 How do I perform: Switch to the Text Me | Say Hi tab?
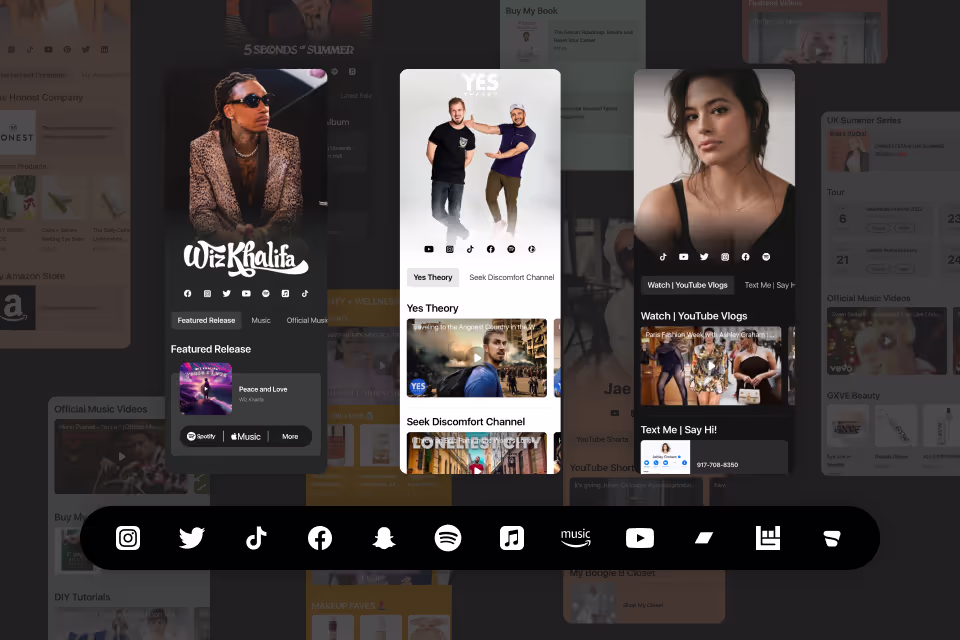[x=769, y=285]
